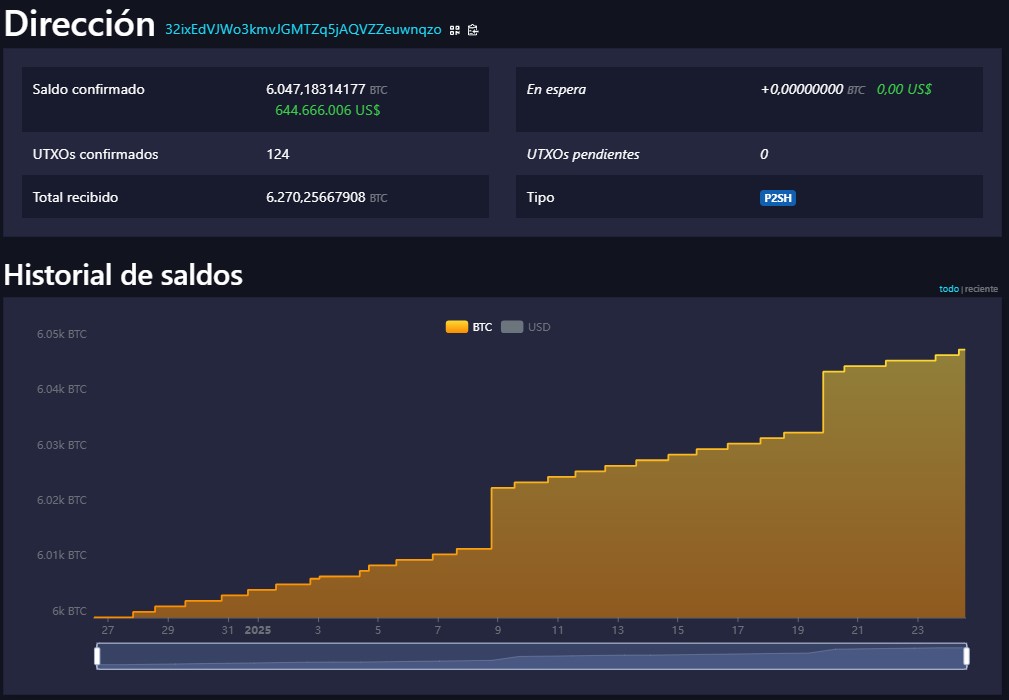Click the 'Historial de saldos' heading
Image resolution: width=1009 pixels, height=700 pixels.
pos(123,274)
